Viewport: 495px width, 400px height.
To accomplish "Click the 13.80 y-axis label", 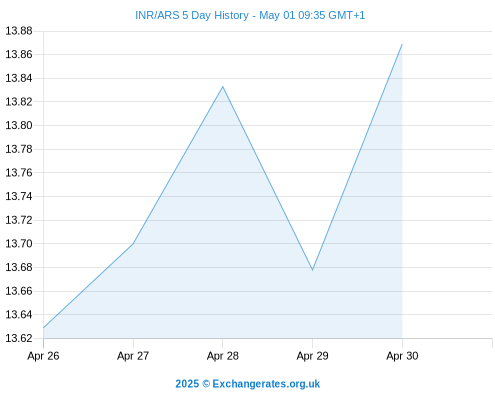I will click(19, 126).
